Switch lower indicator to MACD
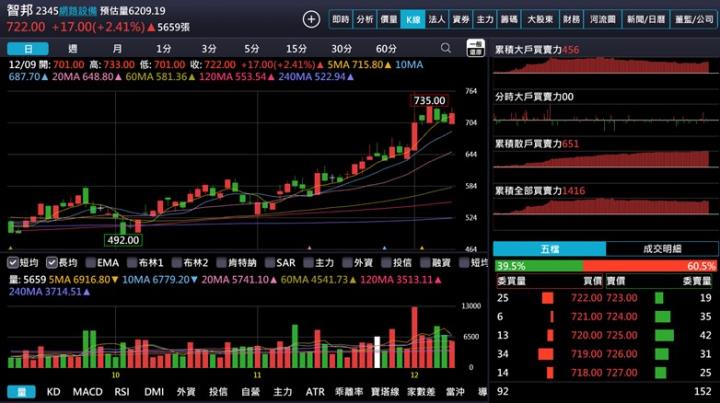720x403 pixels. (87, 392)
